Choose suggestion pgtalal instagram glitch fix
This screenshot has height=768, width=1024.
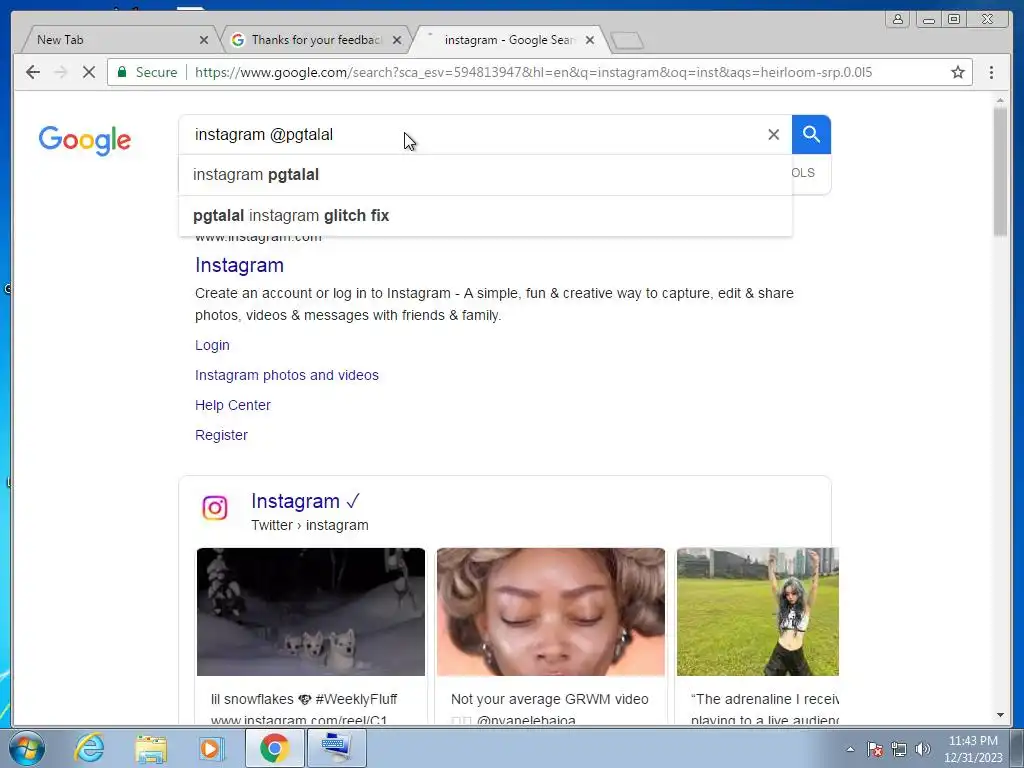click(485, 216)
